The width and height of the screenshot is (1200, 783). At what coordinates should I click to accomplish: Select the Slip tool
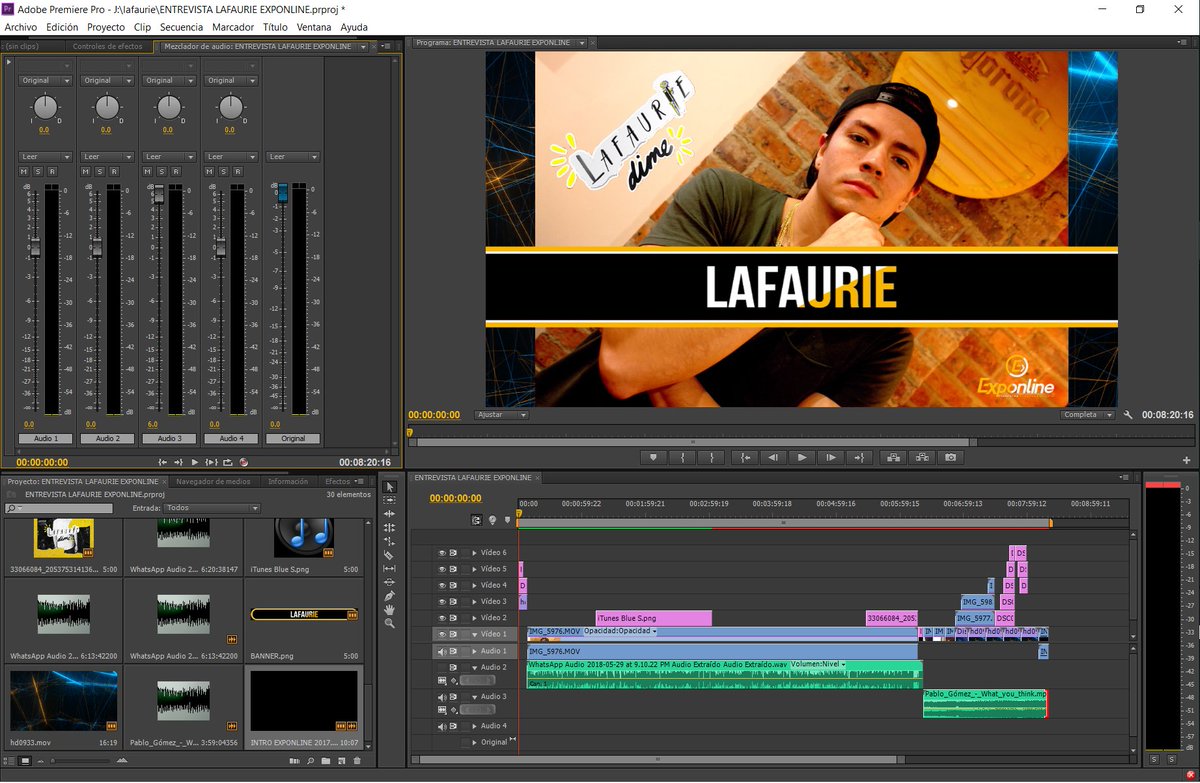coord(390,568)
